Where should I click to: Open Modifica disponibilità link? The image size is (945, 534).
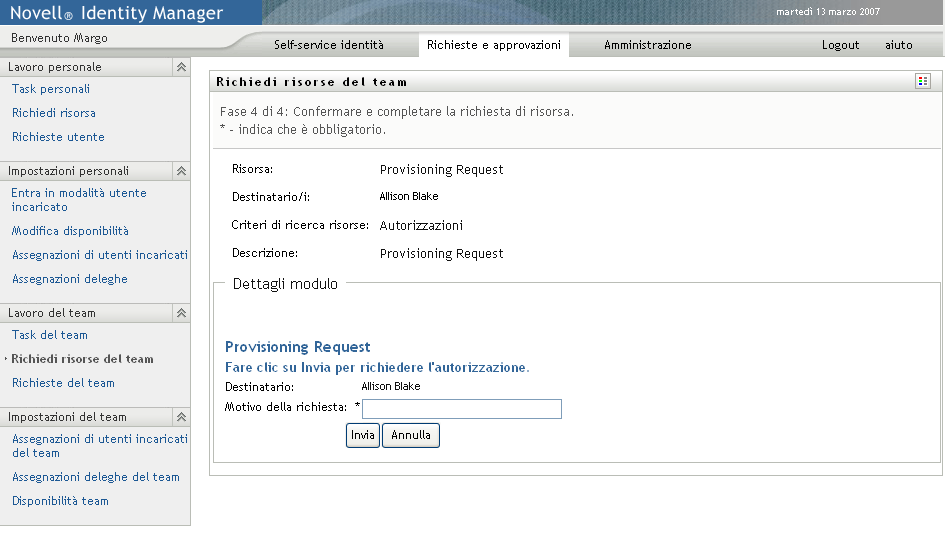[70, 231]
